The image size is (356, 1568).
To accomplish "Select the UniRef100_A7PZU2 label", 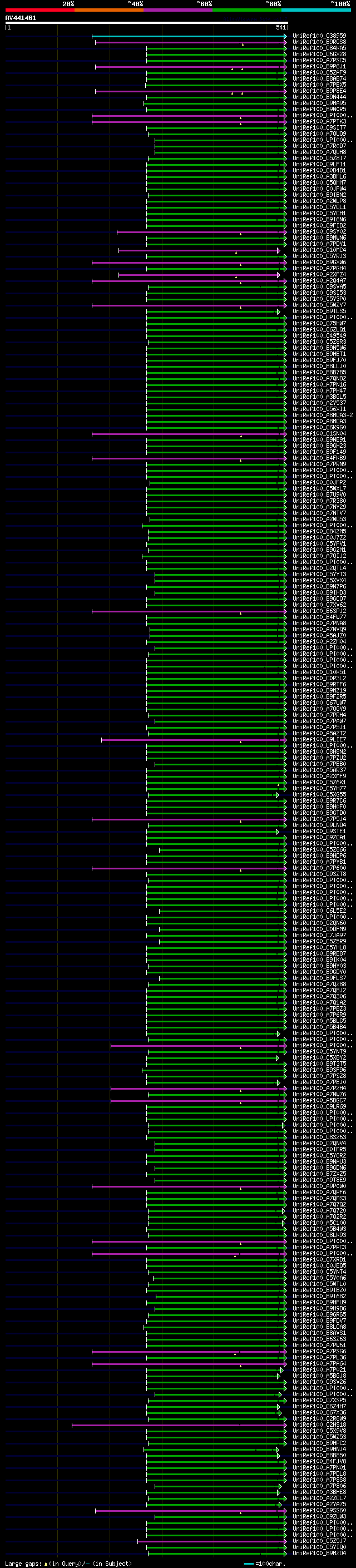I will (x=319, y=758).
